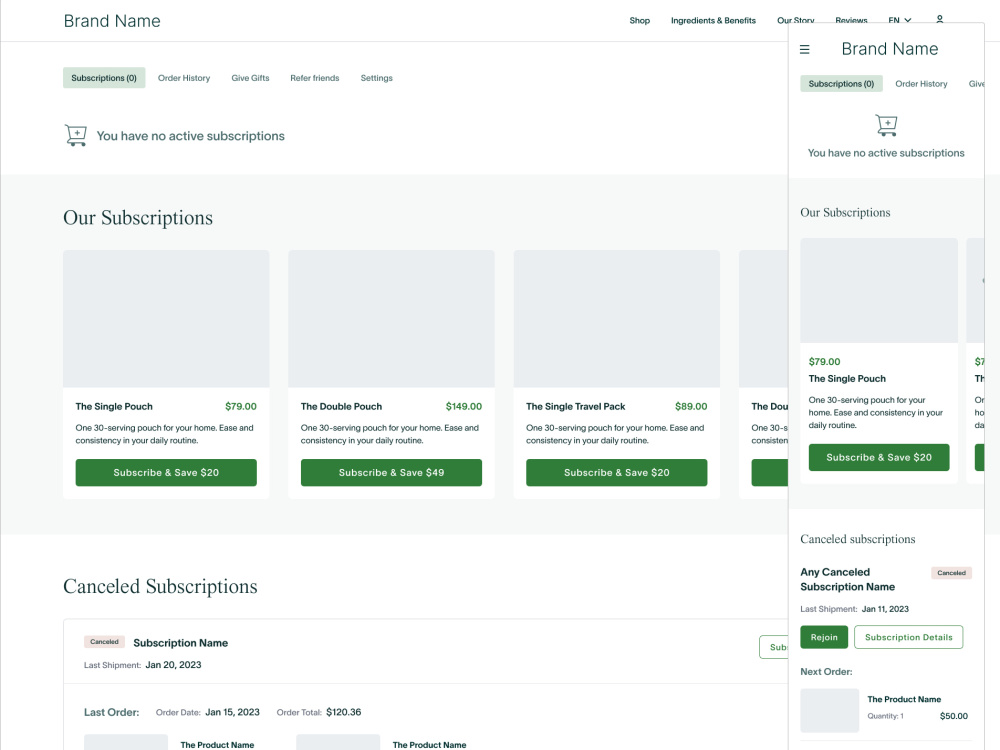Click the Jan 15, 2023 order date
1000x750 pixels.
232,712
